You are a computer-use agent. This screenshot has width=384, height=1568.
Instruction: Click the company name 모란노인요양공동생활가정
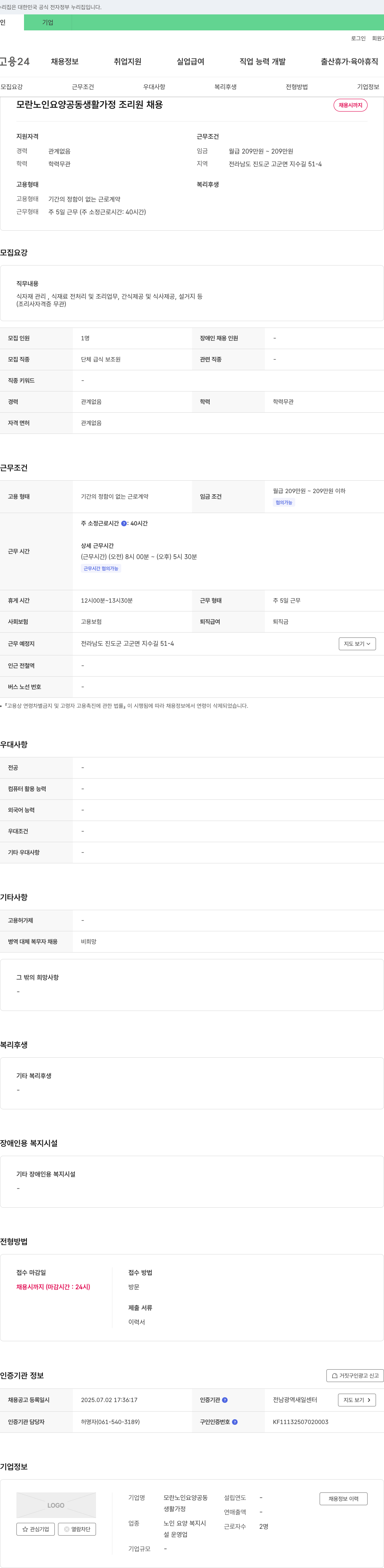(x=185, y=1504)
